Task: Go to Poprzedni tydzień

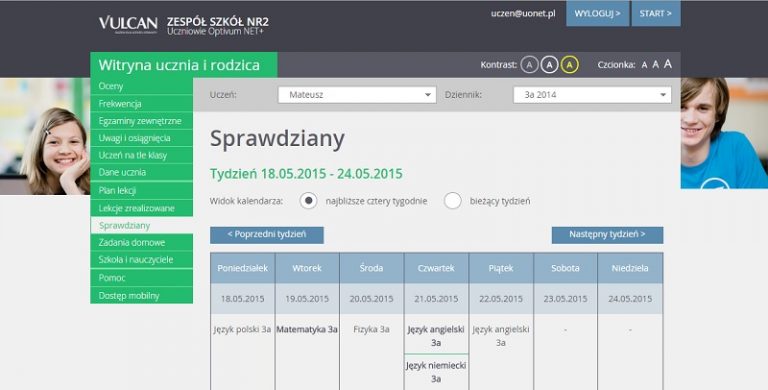Action: pyautogui.click(x=267, y=235)
